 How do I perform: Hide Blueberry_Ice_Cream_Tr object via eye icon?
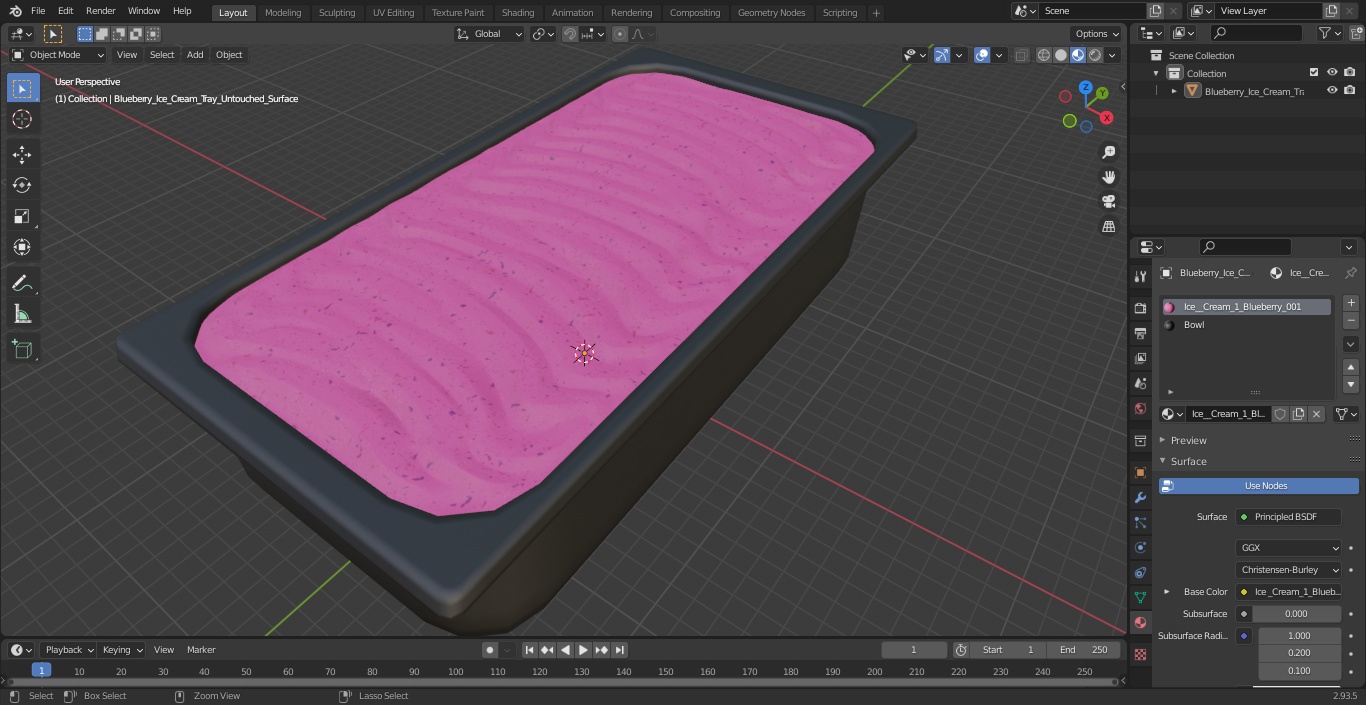point(1332,91)
